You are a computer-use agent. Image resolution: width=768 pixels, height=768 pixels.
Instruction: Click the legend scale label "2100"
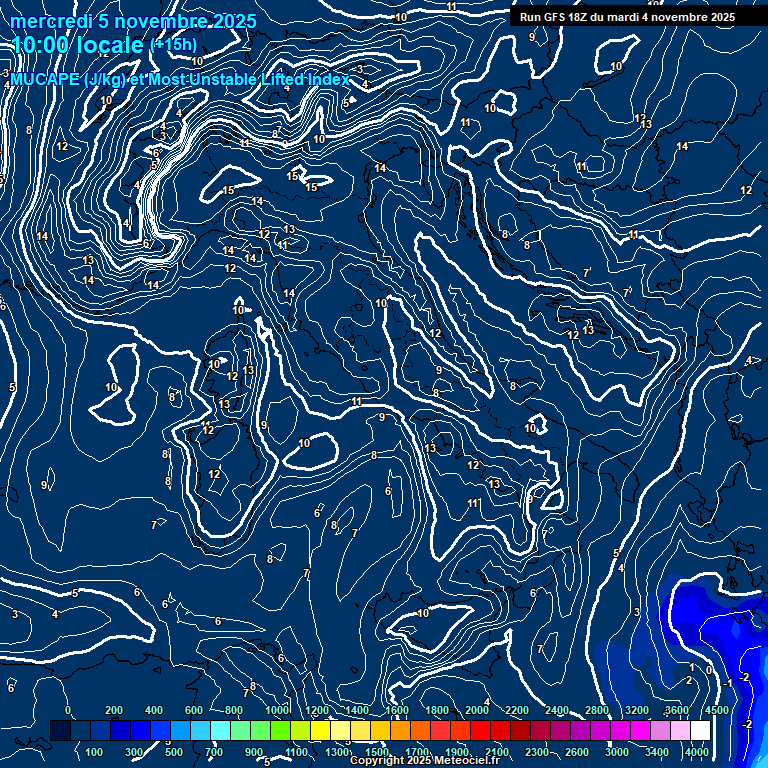coord(497,752)
